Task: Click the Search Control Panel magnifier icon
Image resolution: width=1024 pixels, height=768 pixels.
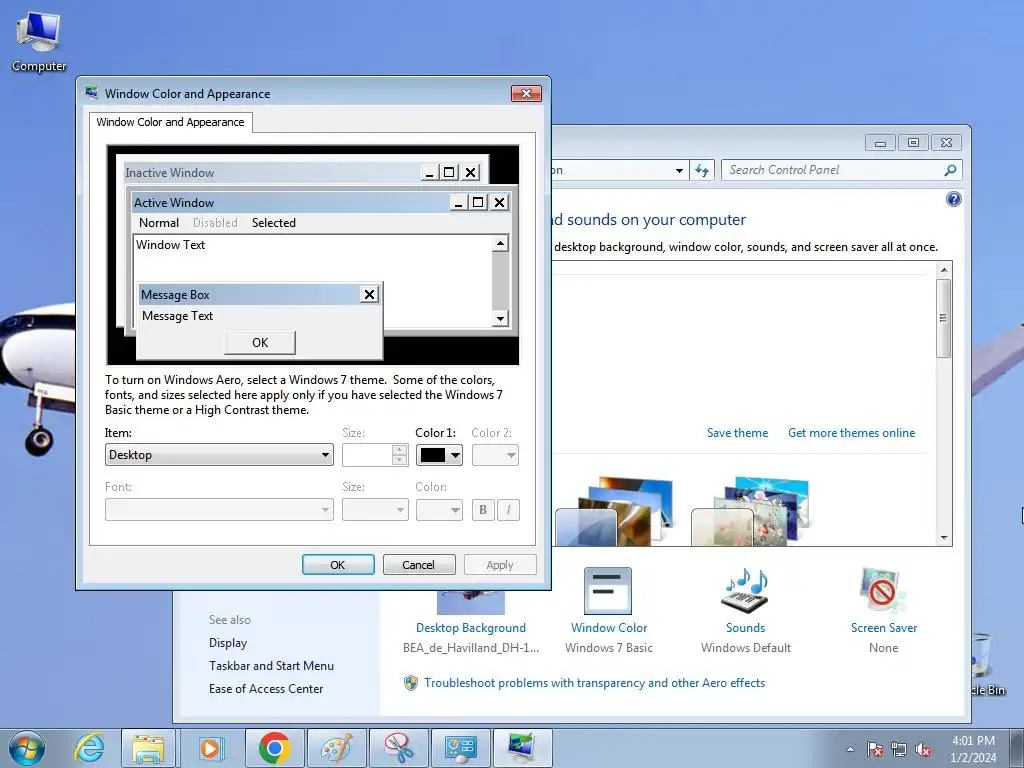Action: pyautogui.click(x=950, y=170)
